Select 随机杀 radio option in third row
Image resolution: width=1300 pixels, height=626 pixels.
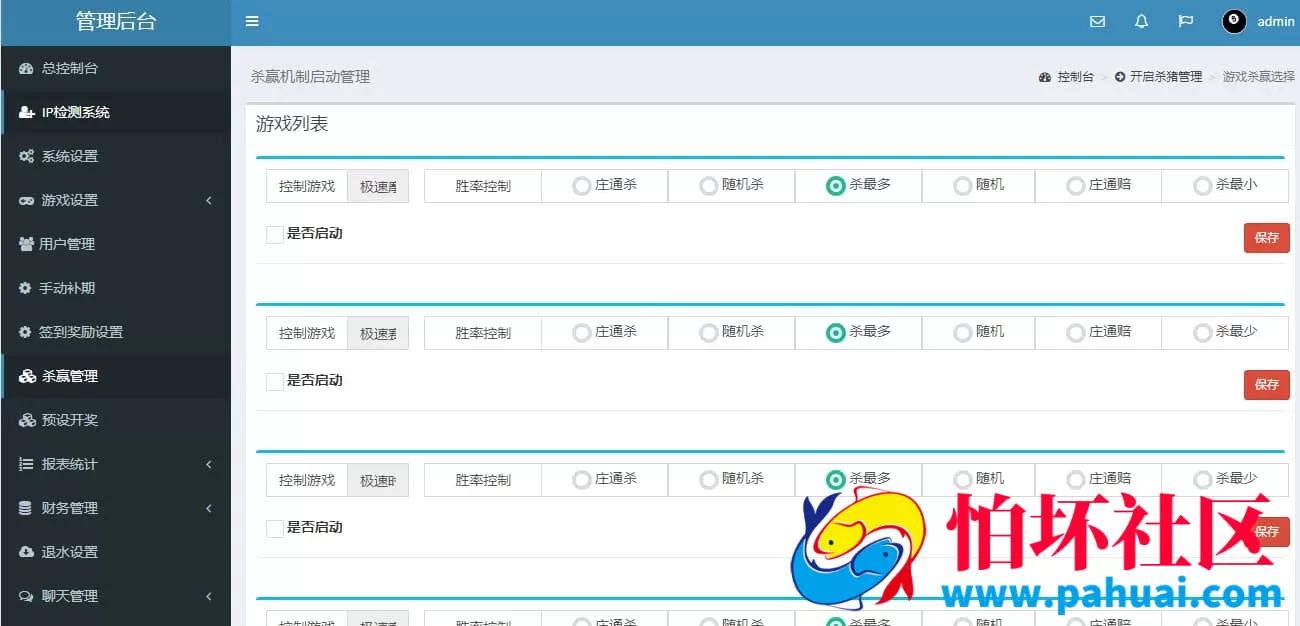[708, 479]
